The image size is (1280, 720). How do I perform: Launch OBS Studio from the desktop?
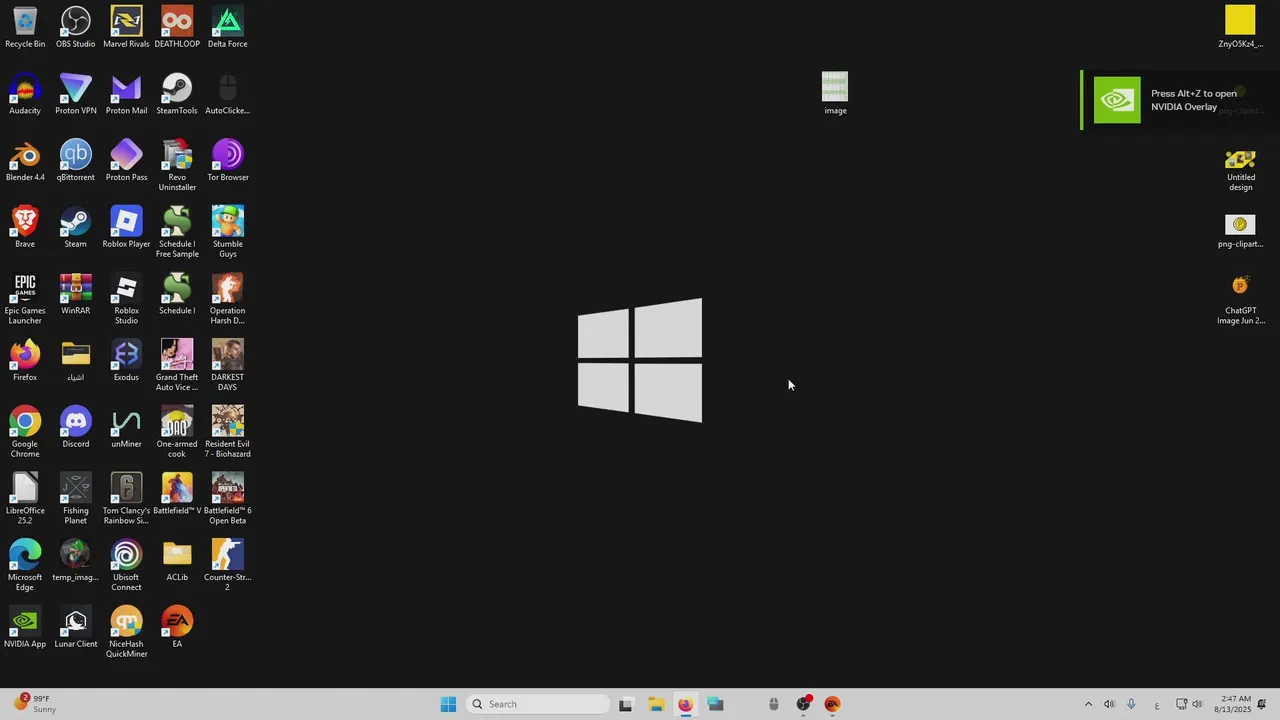(76, 27)
